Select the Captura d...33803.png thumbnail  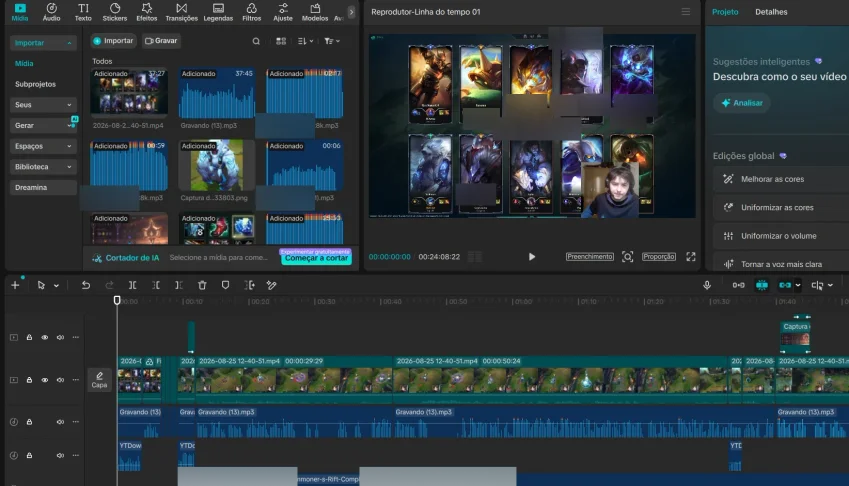tap(217, 166)
